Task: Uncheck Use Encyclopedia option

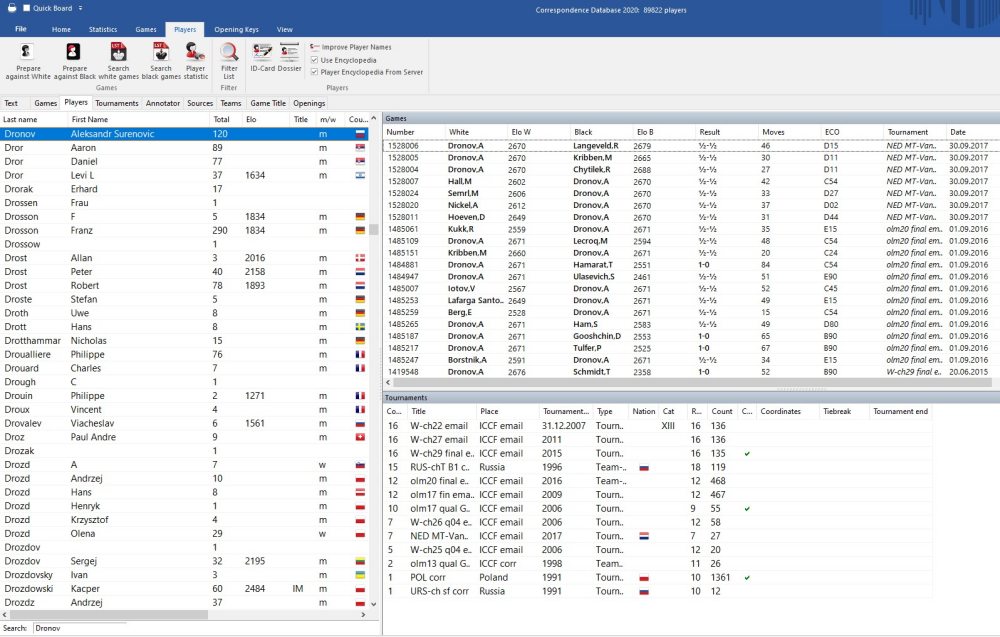Action: pos(314,60)
